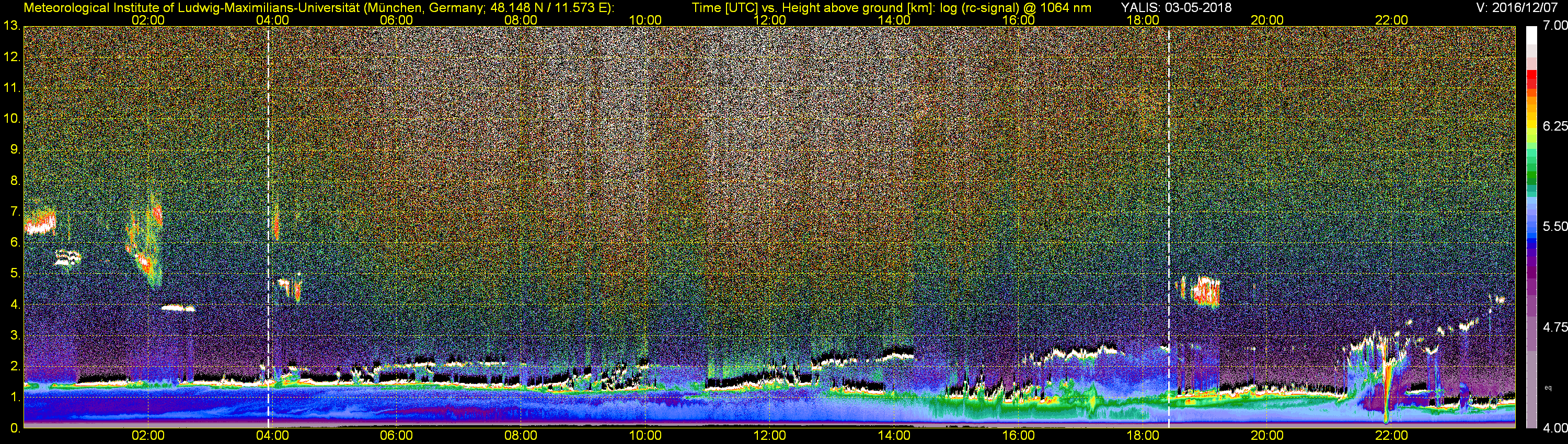
Task: Click the '10.' height axis label
Action: pos(12,119)
